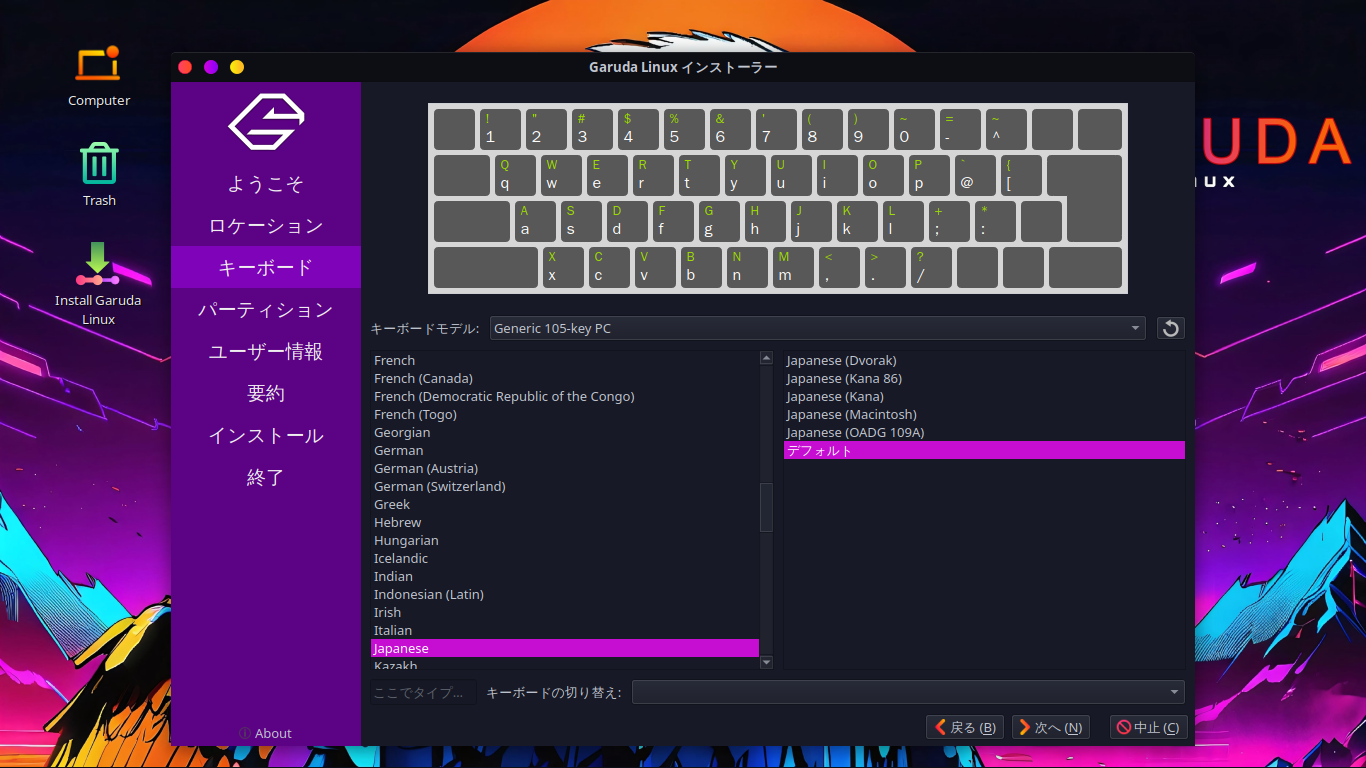Click the ここでタイプ test input field
Screen dimensions: 1366x768
(424, 692)
